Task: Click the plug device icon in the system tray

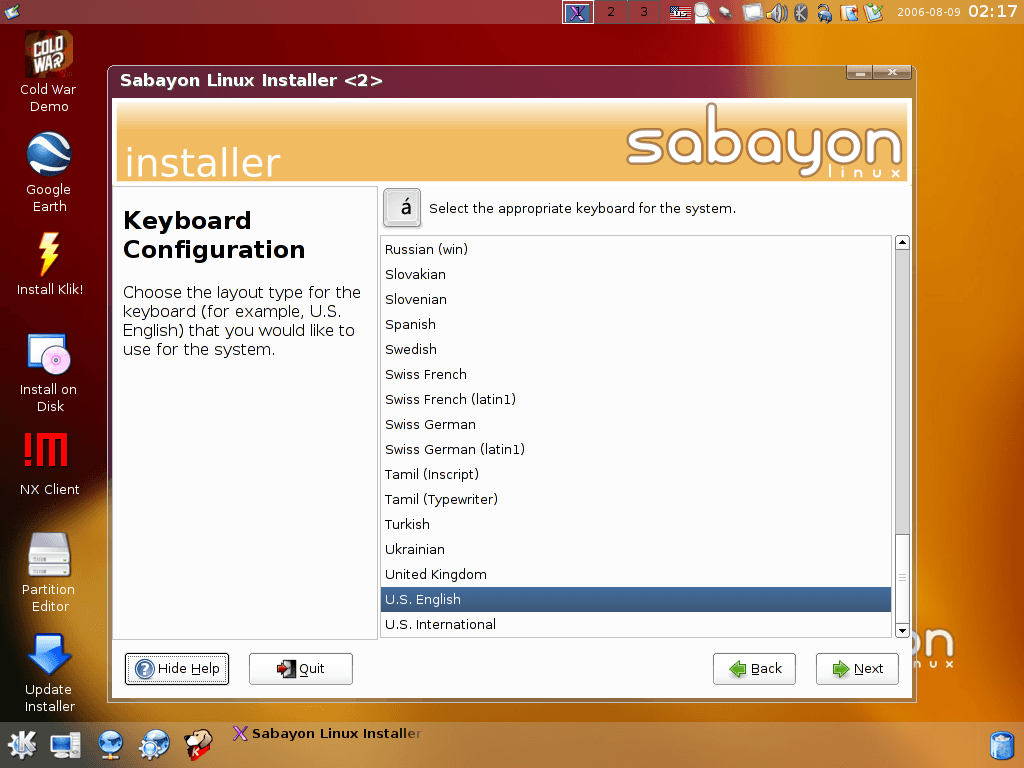Action: click(x=726, y=12)
